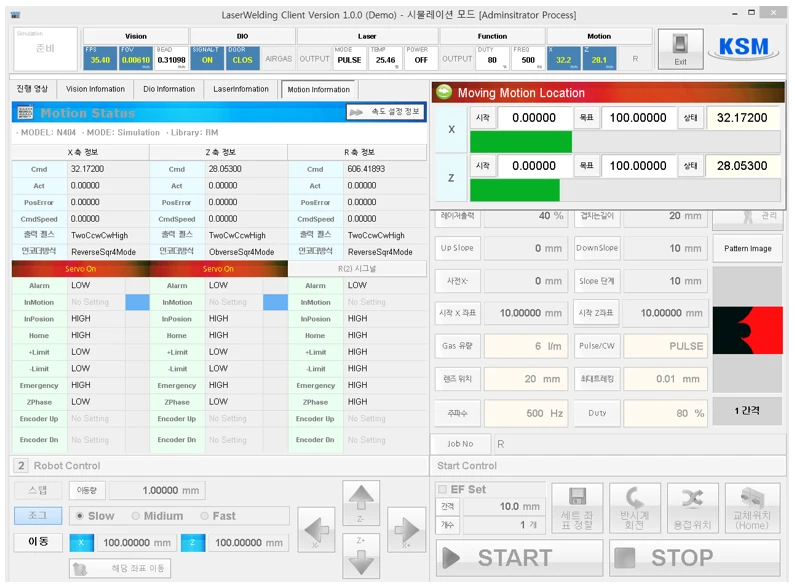Image resolution: width=795 pixels, height=588 pixels.
Task: Click the 용접위치 shuffle icon button
Action: click(693, 508)
